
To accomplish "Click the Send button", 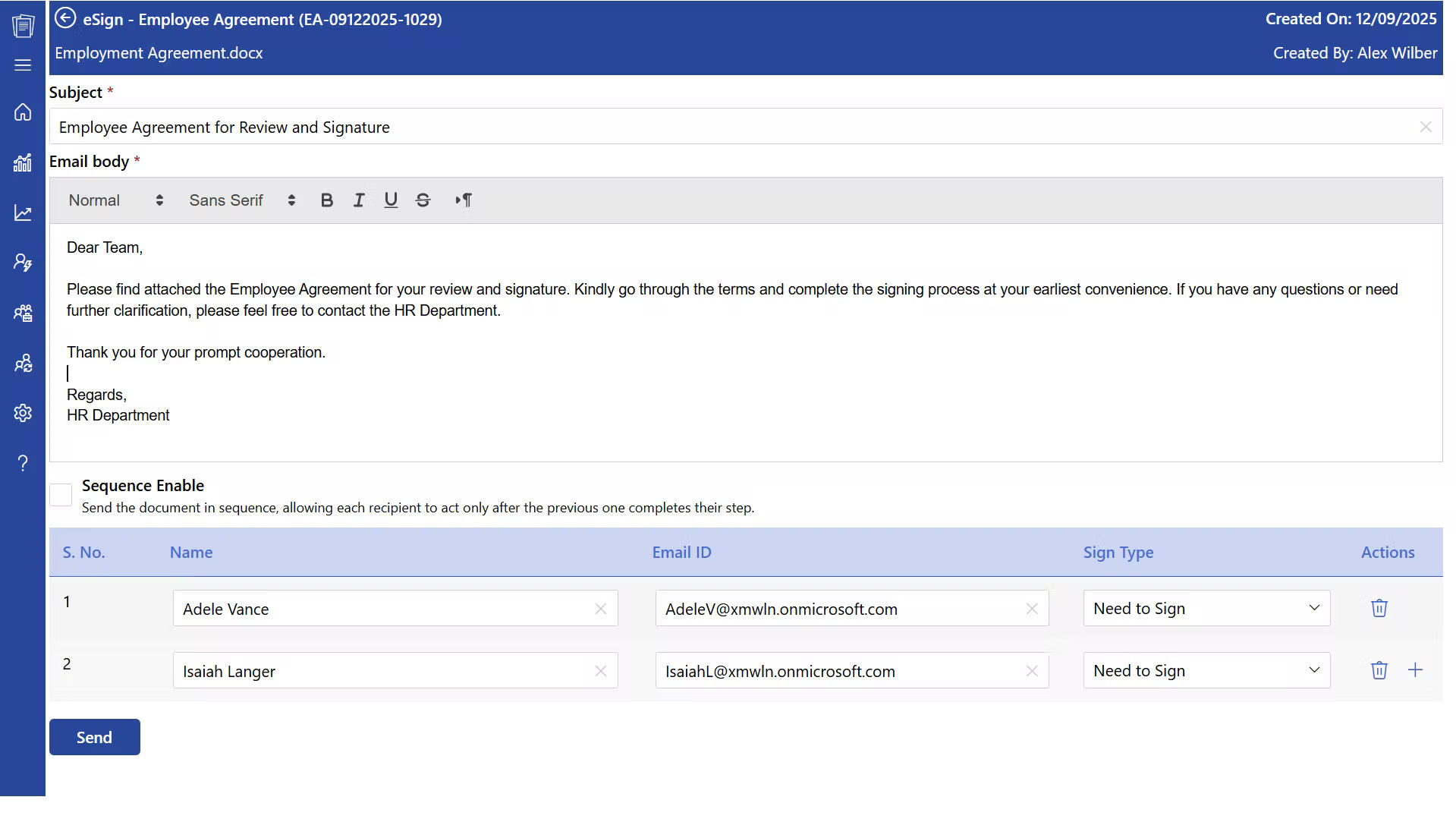I will pos(94,736).
